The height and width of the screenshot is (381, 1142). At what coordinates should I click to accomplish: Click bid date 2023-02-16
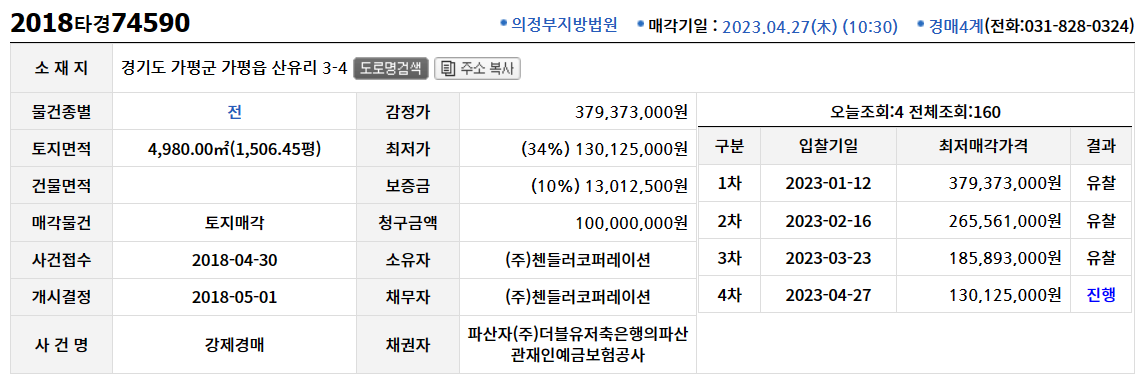pyautogui.click(x=828, y=221)
